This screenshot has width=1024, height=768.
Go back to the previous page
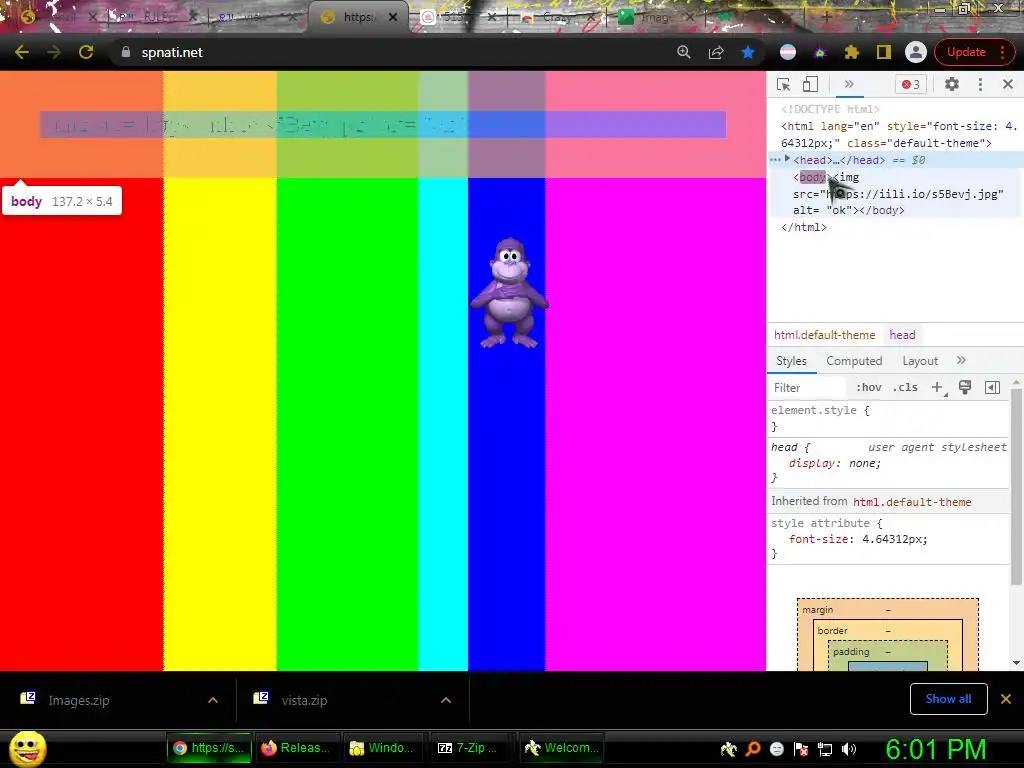pos(22,52)
